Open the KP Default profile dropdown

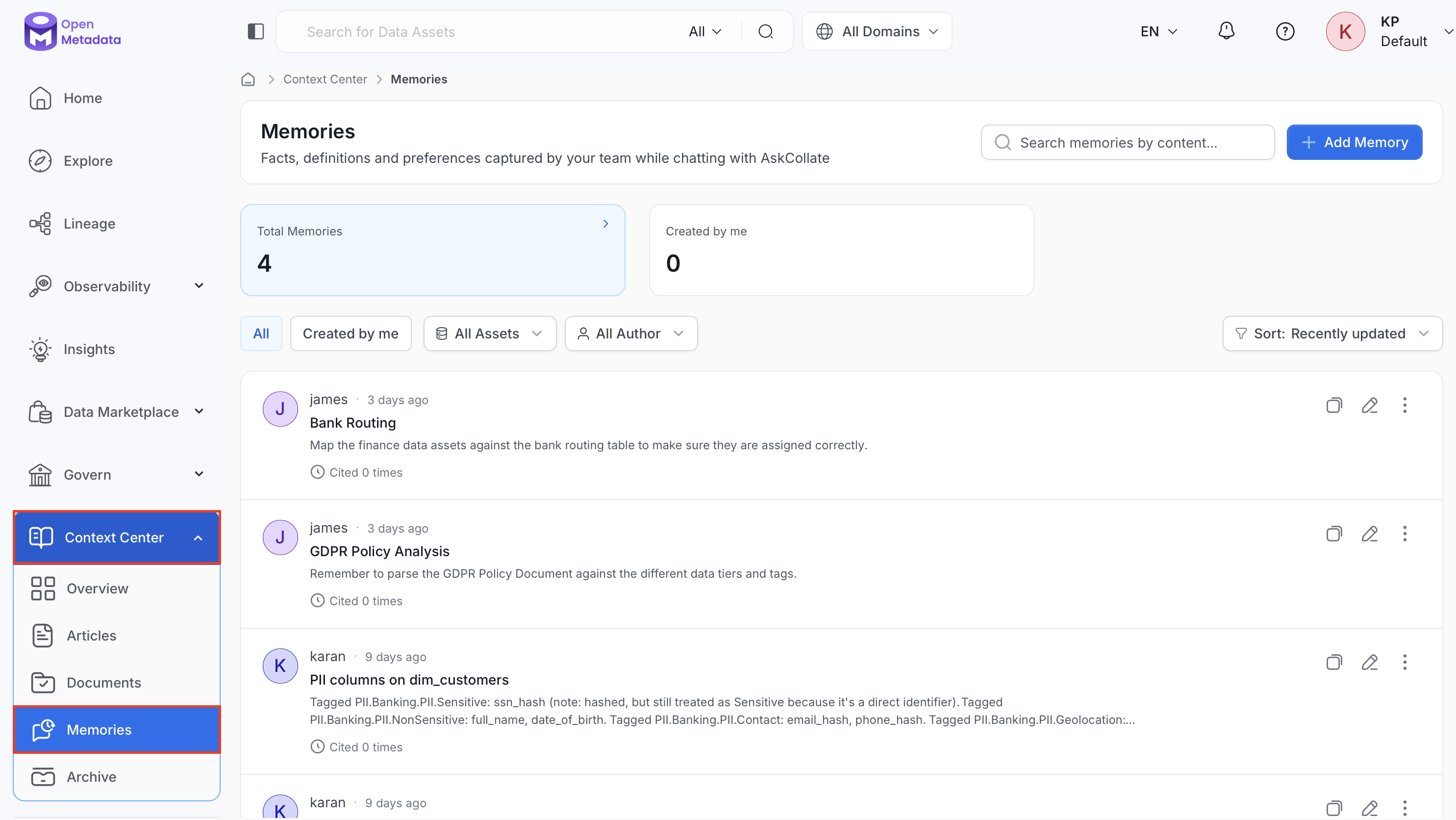coord(1449,32)
